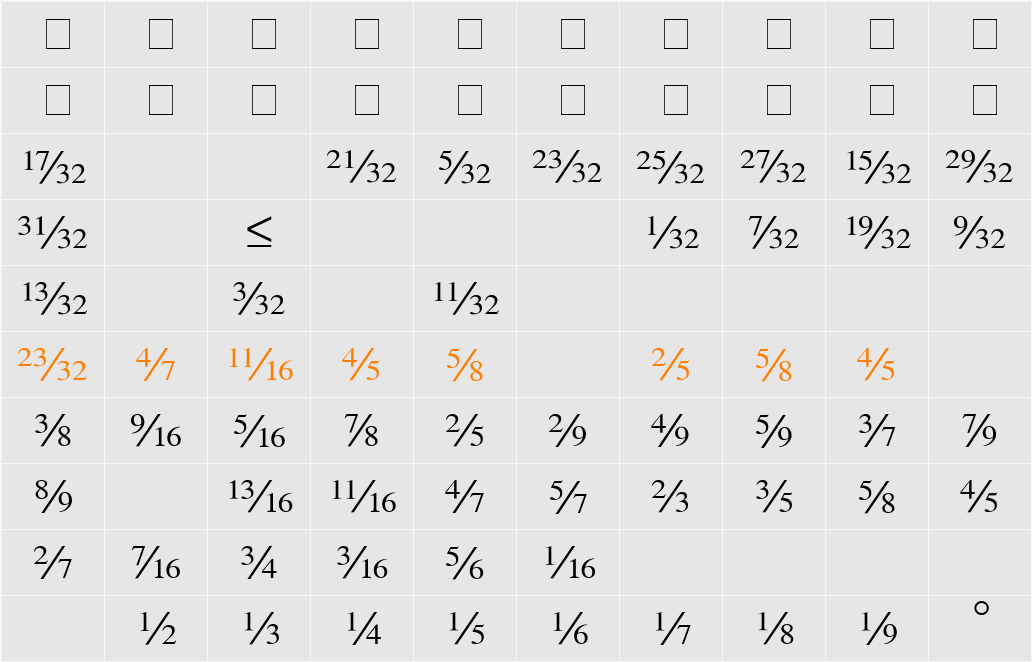Viewport: 1032px width, 662px height.
Task: Click the 1/32 fraction glyph
Action: coord(672,233)
